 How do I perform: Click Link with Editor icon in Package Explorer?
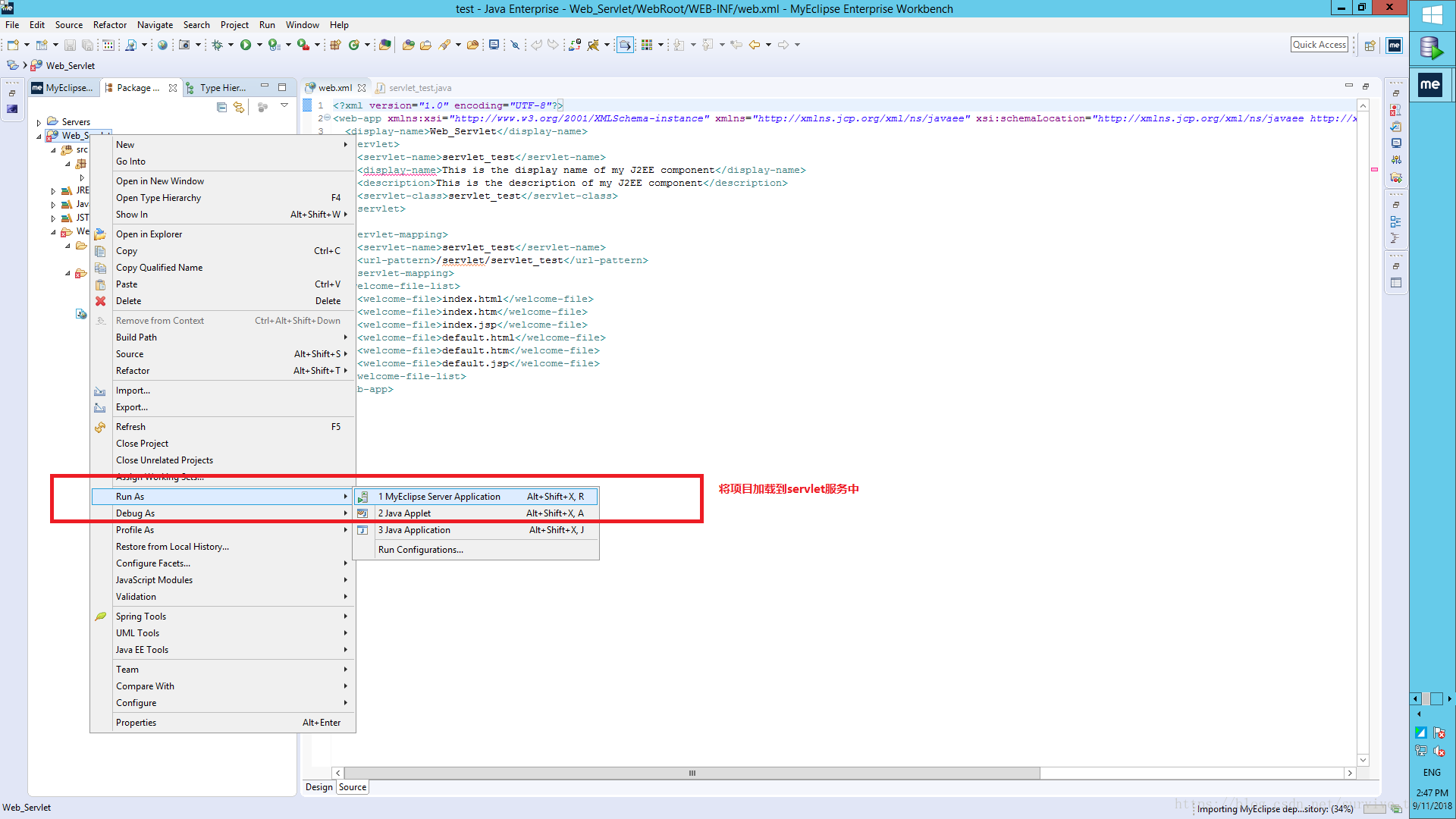pos(239,108)
